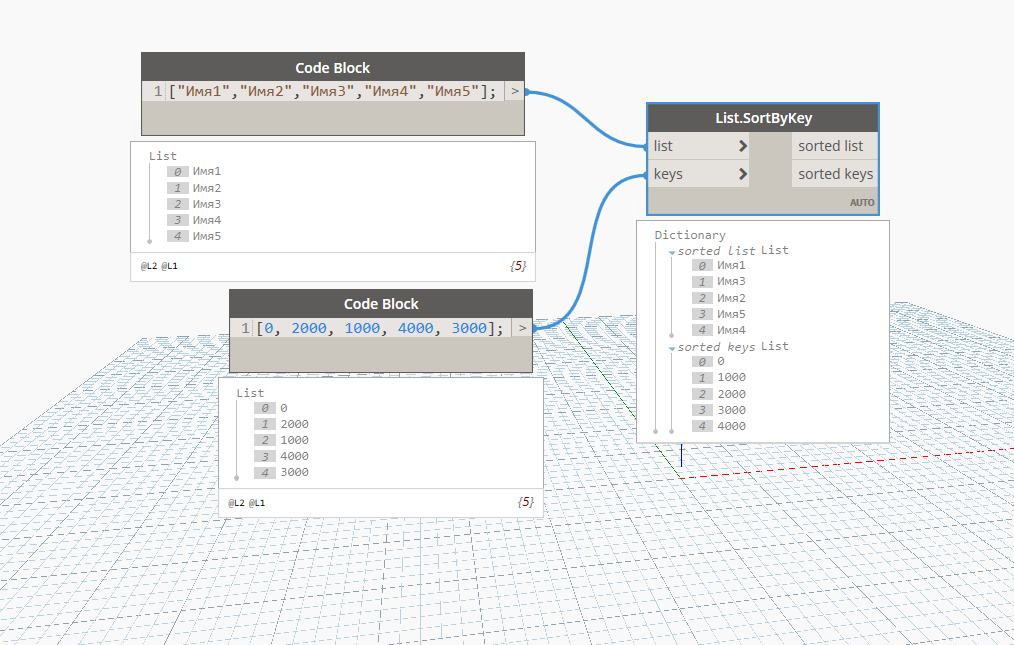
Task: Click @L2 level label under names preview
Action: pos(149,266)
